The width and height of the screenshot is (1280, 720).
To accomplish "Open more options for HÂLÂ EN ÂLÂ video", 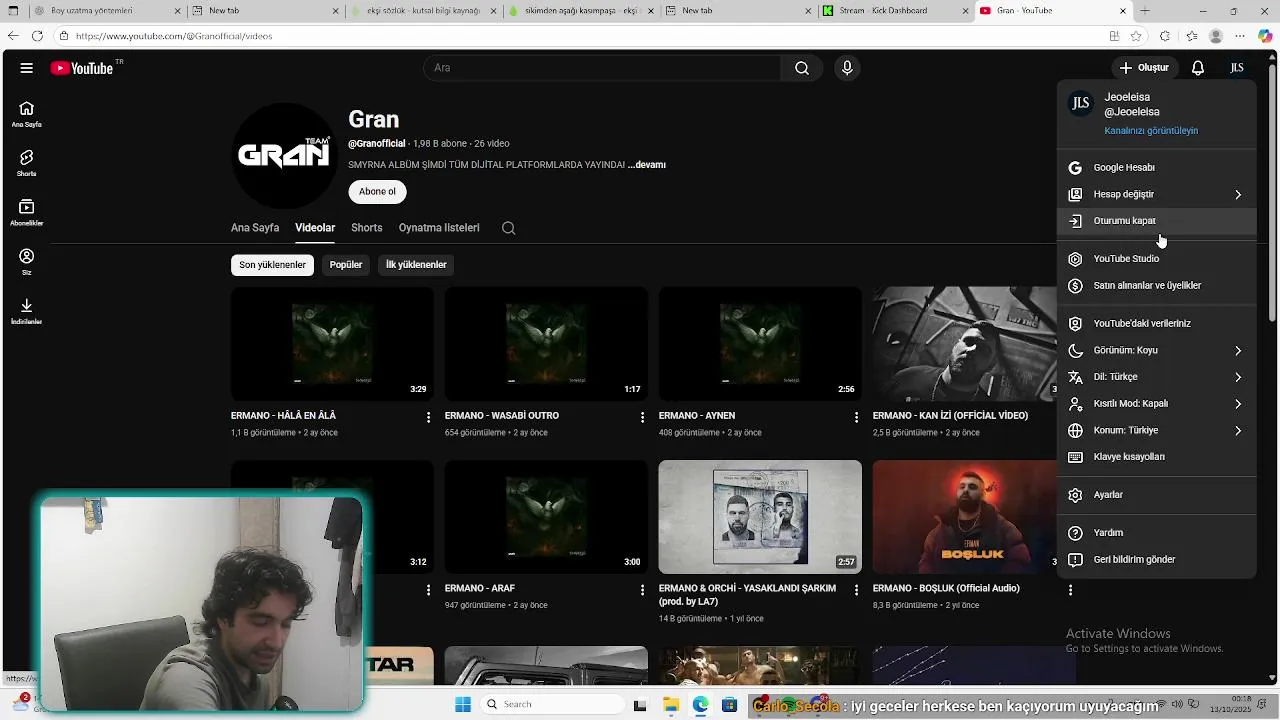I will pyautogui.click(x=429, y=417).
